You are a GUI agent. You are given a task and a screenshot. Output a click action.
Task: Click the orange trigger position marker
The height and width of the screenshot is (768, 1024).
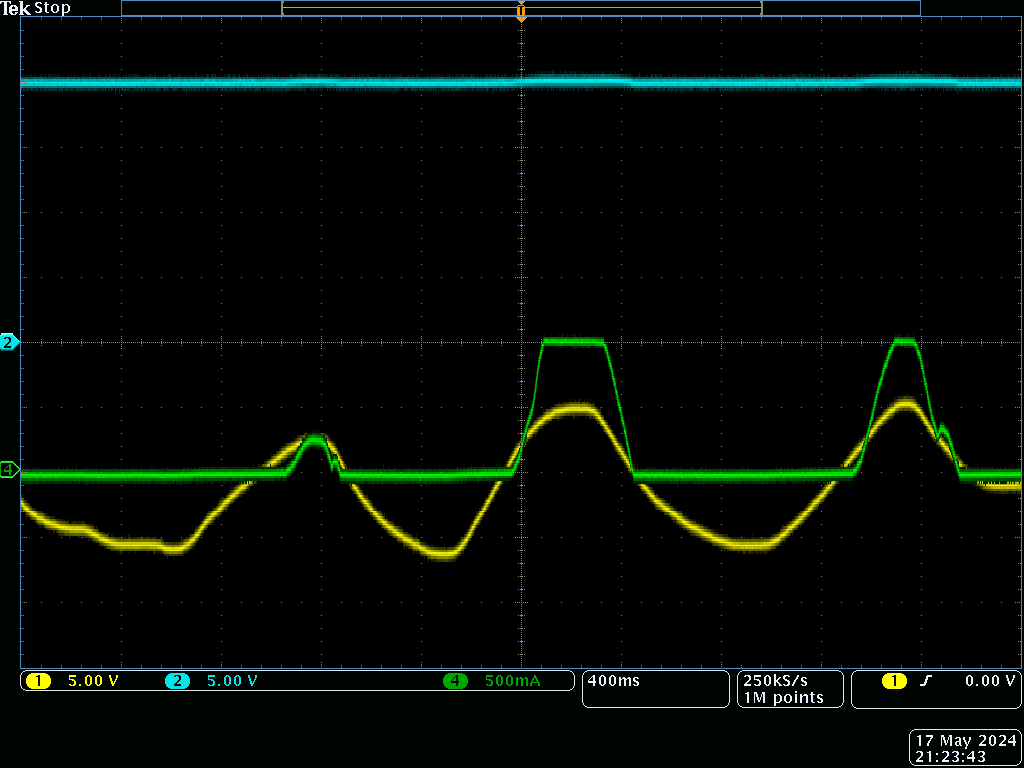pyautogui.click(x=521, y=12)
